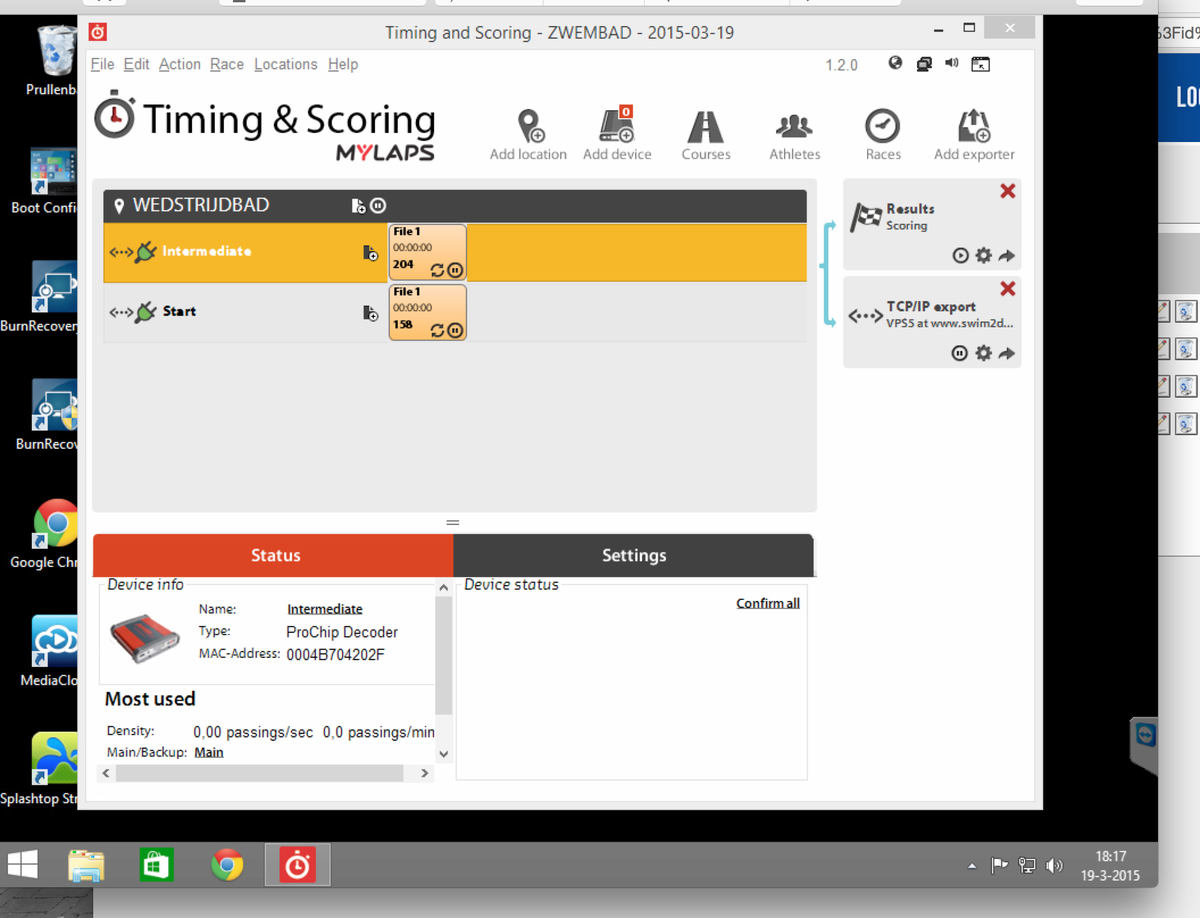
Task: Show hidden tray icons arrow
Action: coord(971,866)
